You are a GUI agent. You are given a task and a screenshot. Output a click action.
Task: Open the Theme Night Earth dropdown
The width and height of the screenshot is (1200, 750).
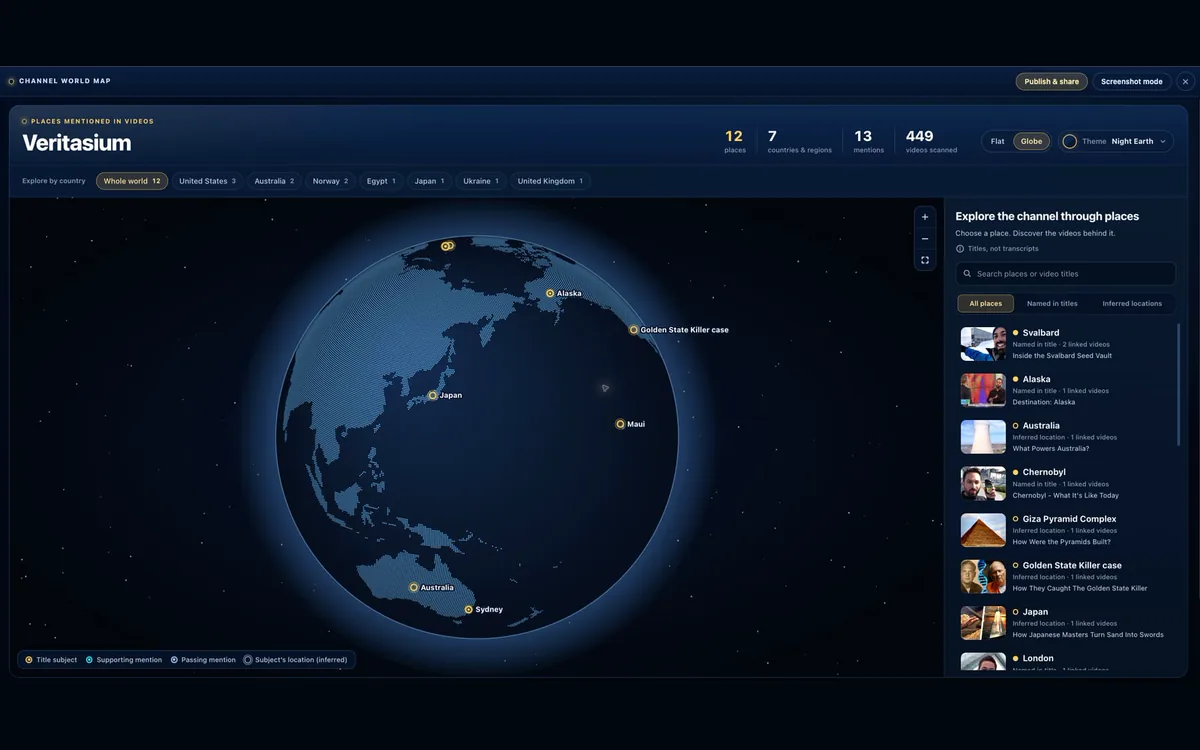click(1116, 142)
